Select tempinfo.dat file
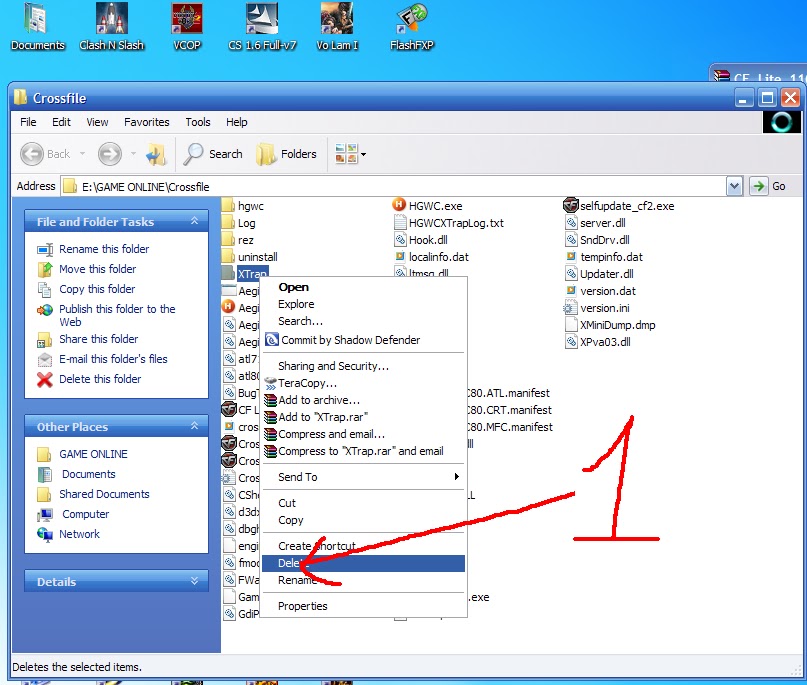The width and height of the screenshot is (807, 685). coord(604,257)
